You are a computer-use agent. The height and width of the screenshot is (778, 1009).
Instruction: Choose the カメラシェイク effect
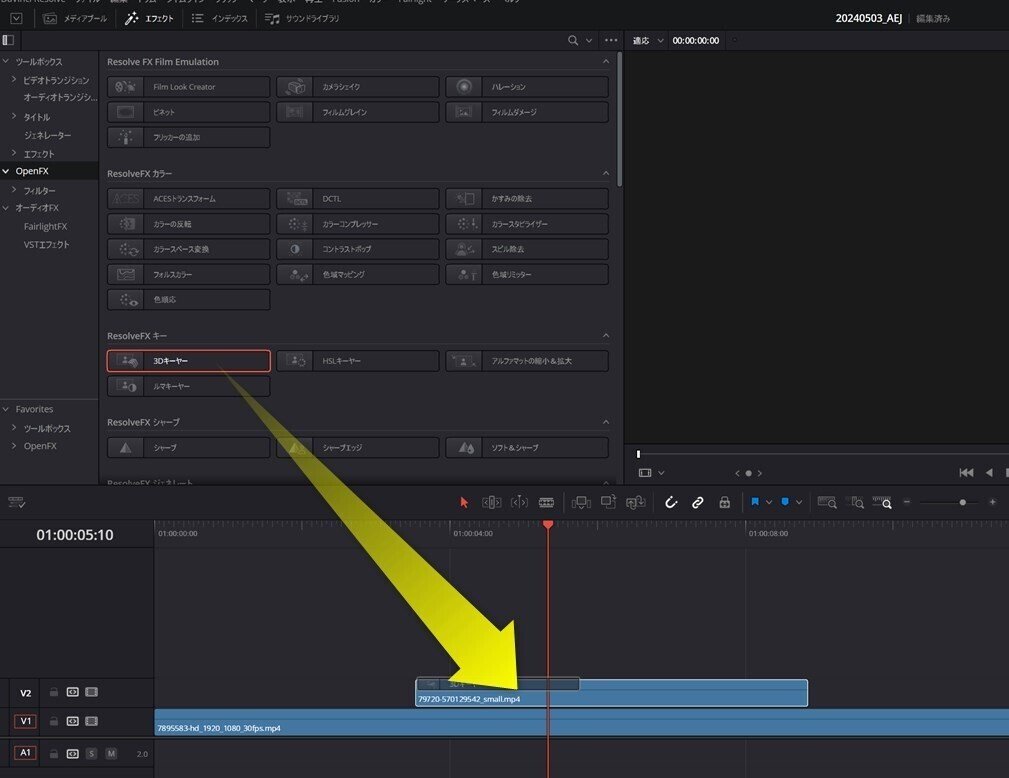358,87
